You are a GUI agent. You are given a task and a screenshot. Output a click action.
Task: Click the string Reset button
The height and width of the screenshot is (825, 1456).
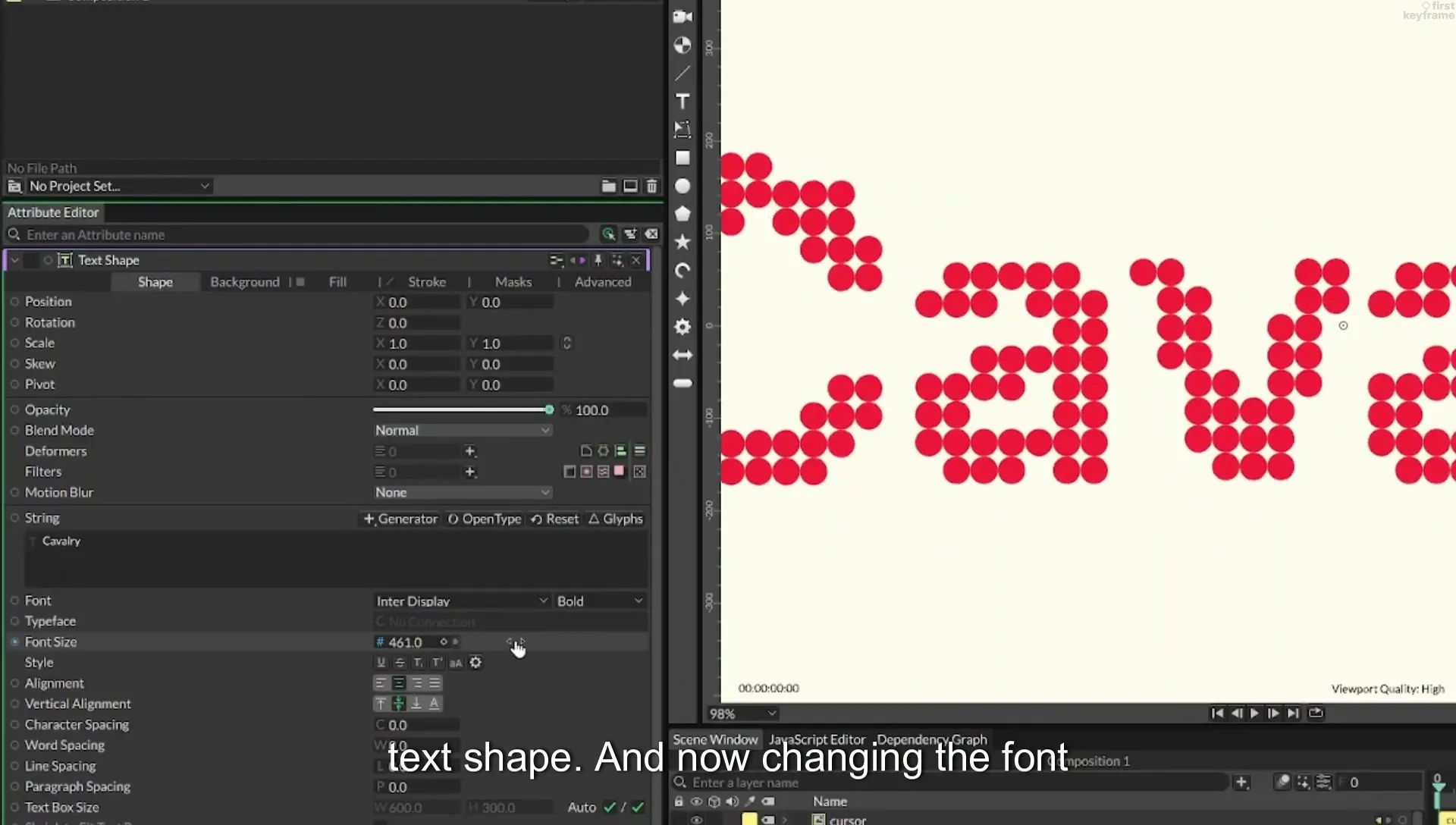[554, 519]
